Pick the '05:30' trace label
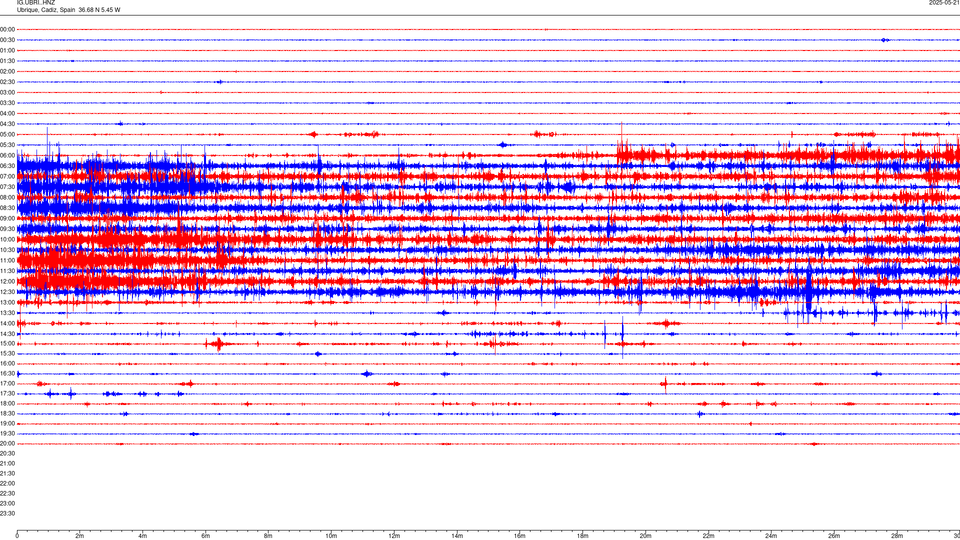 pyautogui.click(x=7, y=145)
